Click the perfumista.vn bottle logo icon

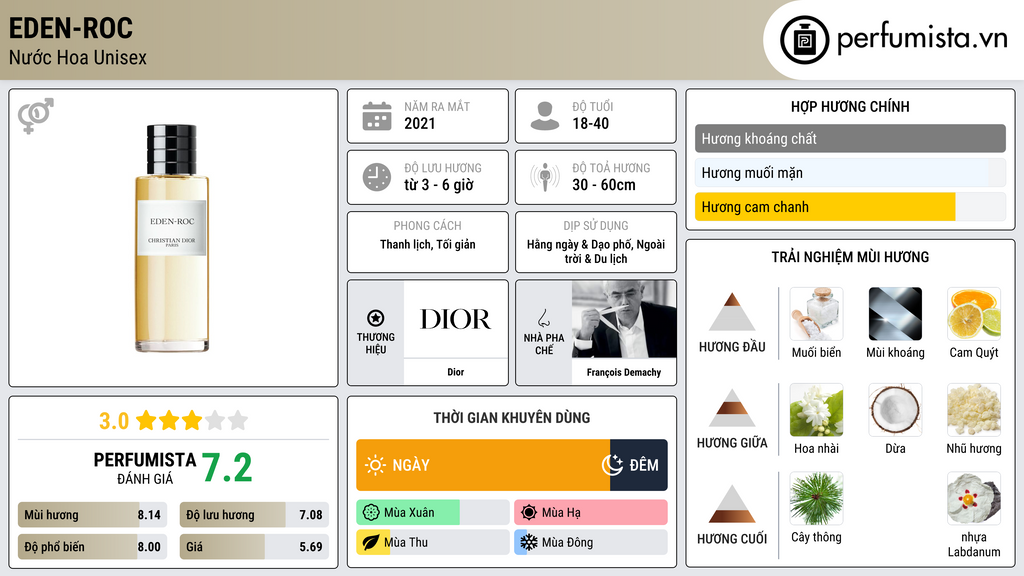[x=804, y=40]
